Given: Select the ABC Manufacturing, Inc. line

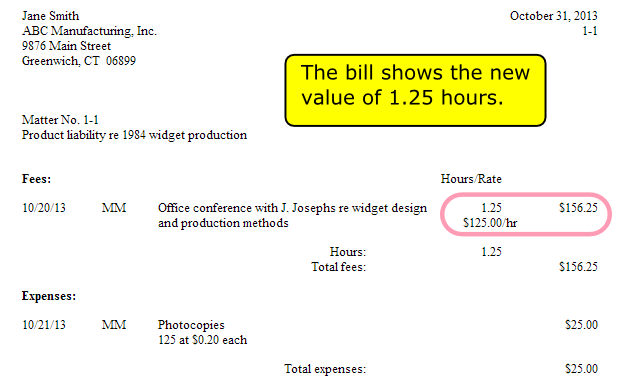Looking at the screenshot, I should (89, 31).
